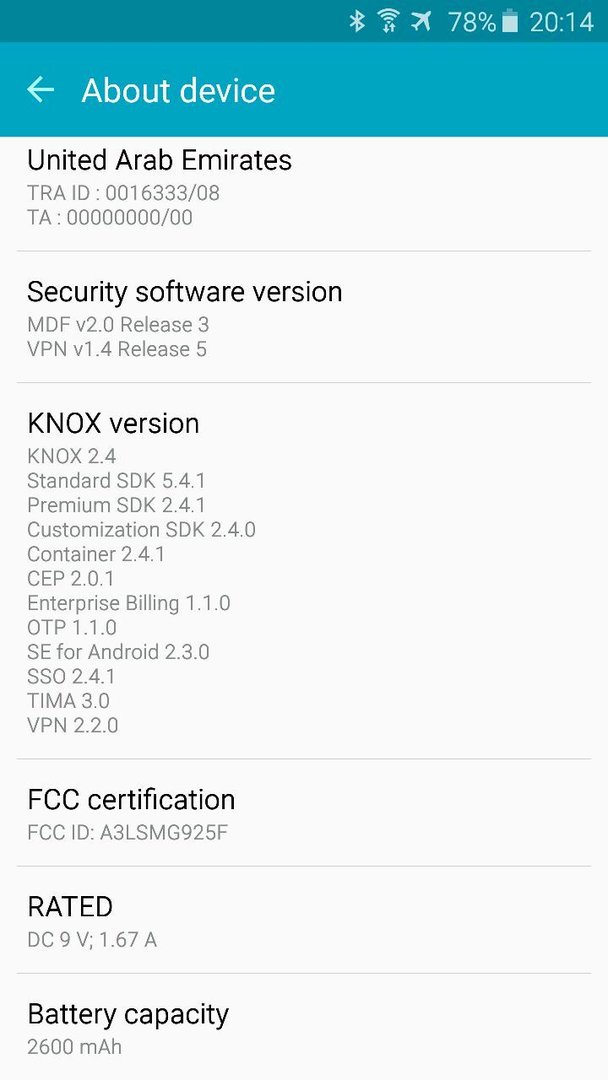
Task: Tap the TIMA 3.0 line
Action: (x=68, y=700)
